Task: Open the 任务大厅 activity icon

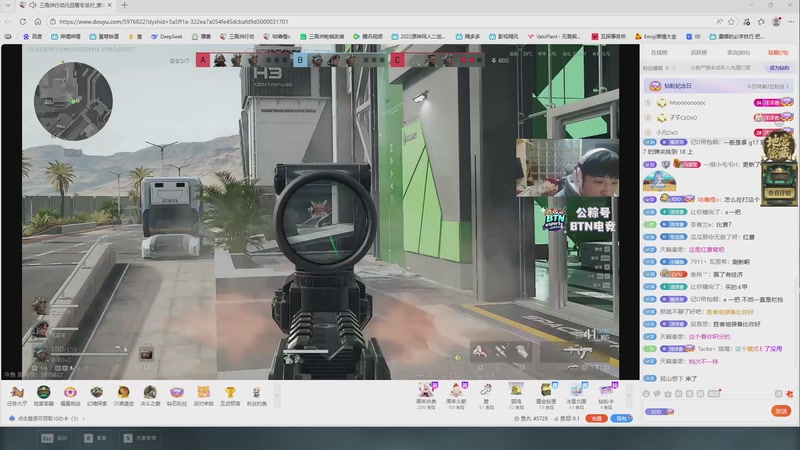Action: click(x=17, y=396)
